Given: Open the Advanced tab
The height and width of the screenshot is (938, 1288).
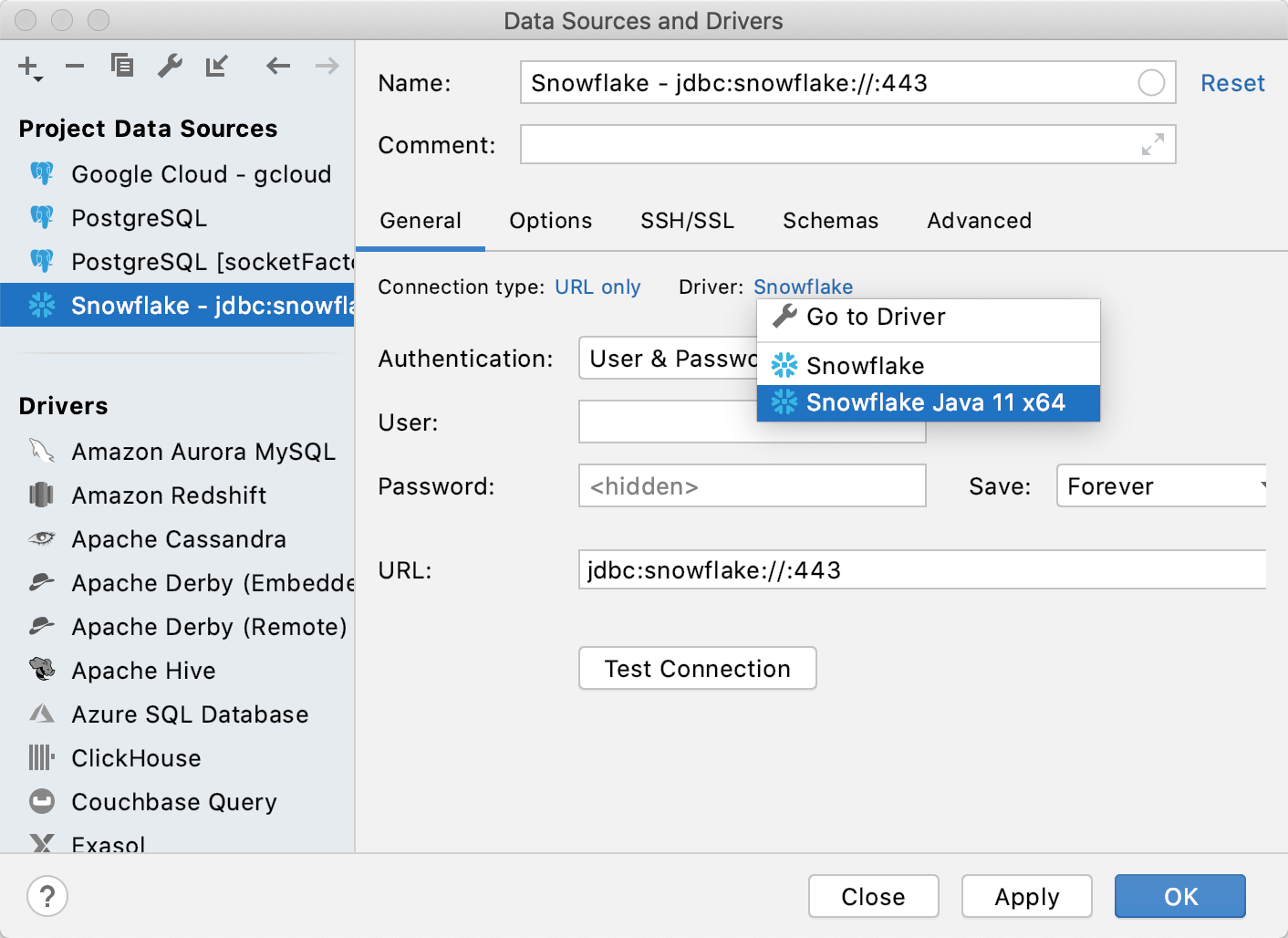Looking at the screenshot, I should coord(980,221).
